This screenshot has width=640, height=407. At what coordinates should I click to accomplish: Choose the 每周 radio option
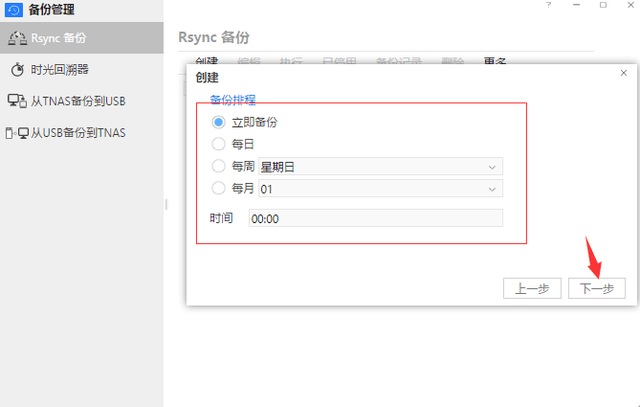point(219,166)
